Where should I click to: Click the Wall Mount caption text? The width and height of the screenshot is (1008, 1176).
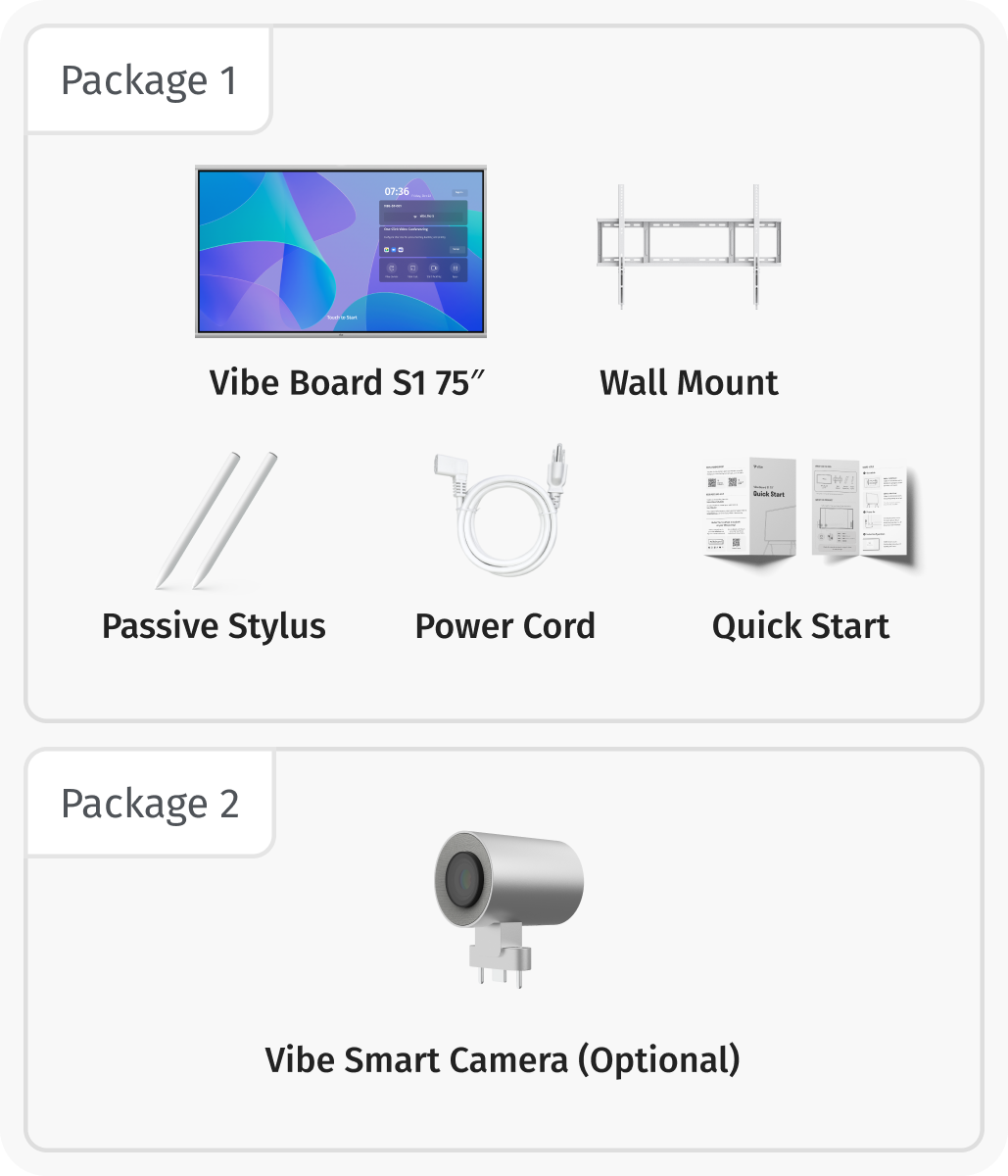[x=689, y=382]
